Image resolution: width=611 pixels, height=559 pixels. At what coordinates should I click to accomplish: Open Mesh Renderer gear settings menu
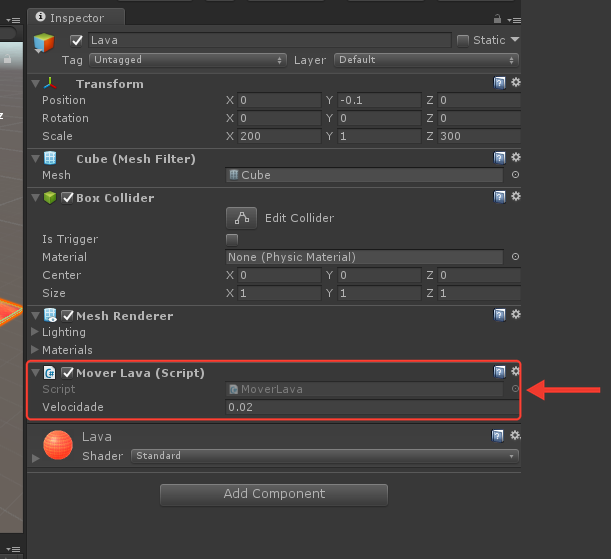pos(516,314)
